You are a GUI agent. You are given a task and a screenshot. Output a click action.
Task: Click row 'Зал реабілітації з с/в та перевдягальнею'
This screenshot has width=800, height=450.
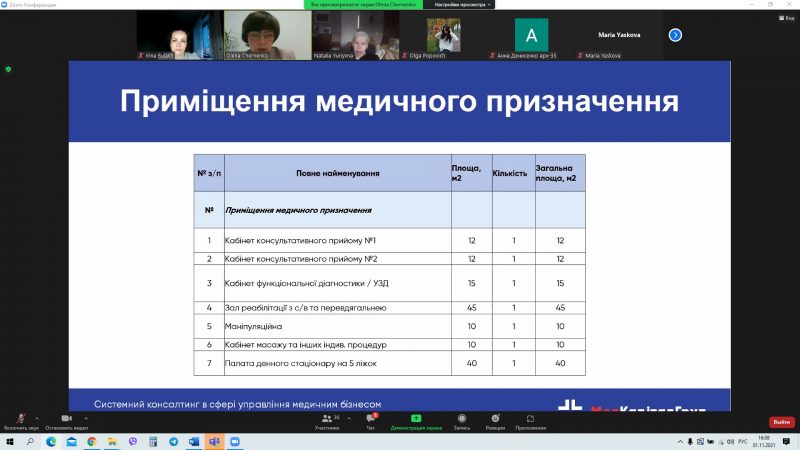(389, 308)
